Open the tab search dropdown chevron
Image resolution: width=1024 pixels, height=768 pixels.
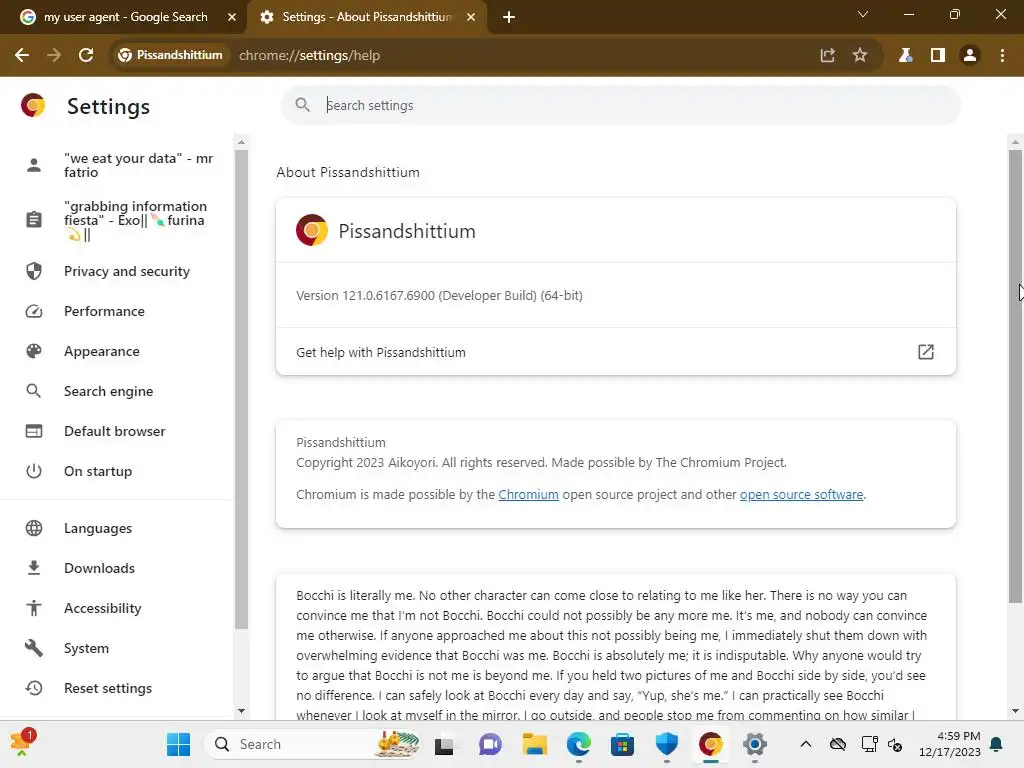pos(863,14)
